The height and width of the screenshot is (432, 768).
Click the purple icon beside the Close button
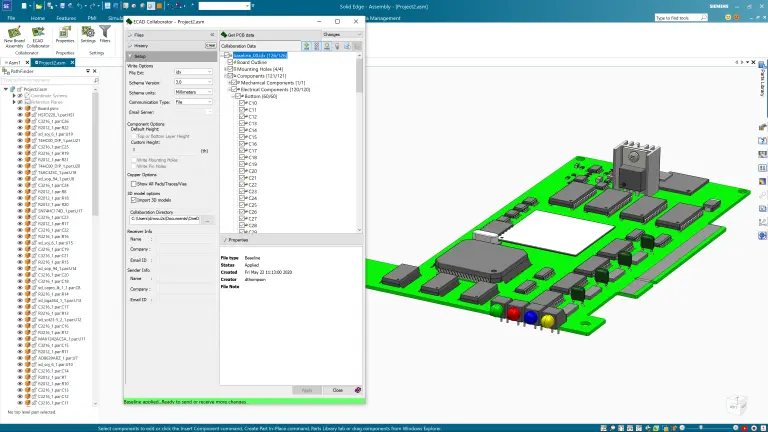pos(358,390)
